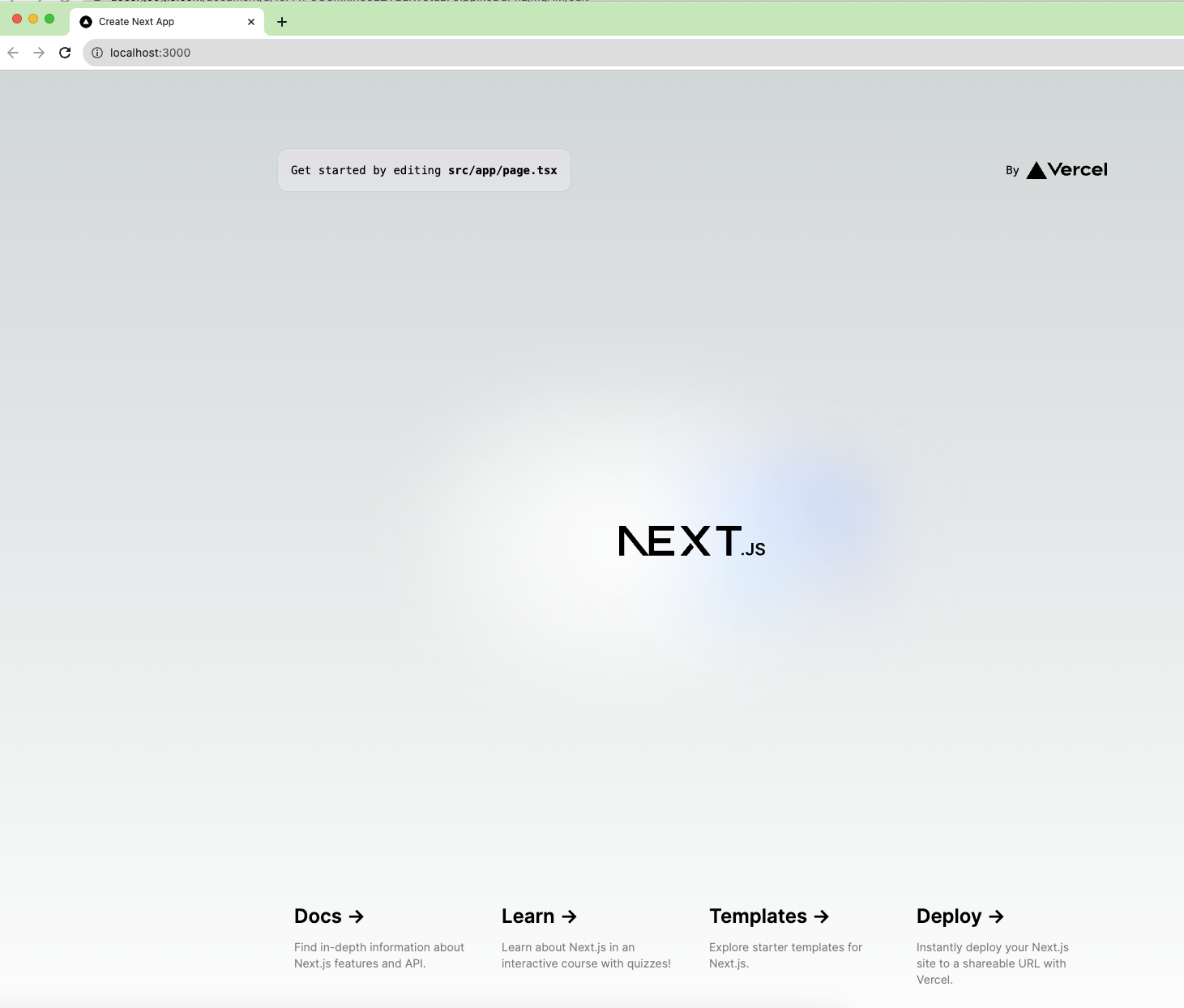Click 'Explore starter templates for' description
Viewport: 1184px width, 1008px height.
point(785,947)
